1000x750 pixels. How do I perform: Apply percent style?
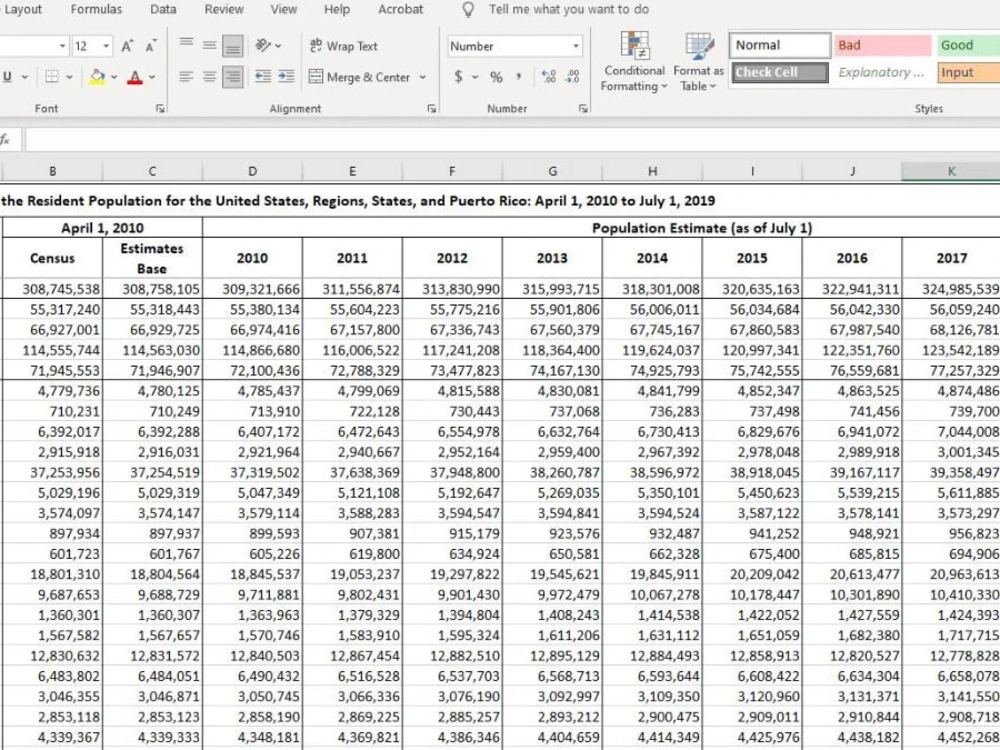click(x=496, y=77)
